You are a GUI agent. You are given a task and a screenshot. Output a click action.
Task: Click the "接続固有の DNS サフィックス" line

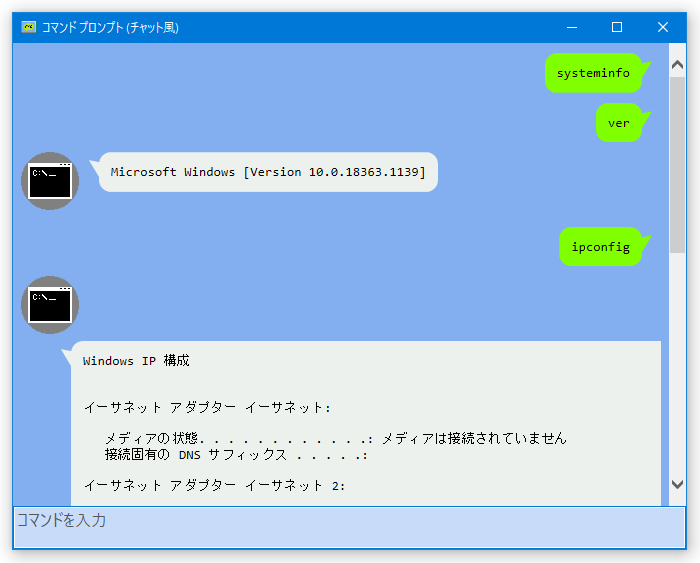coord(236,455)
